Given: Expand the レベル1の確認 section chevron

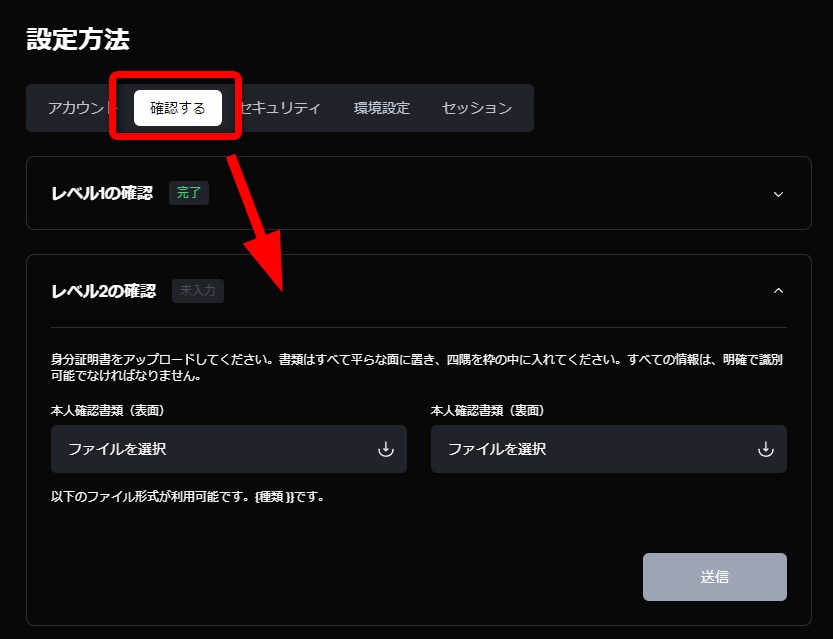Looking at the screenshot, I should [x=778, y=194].
